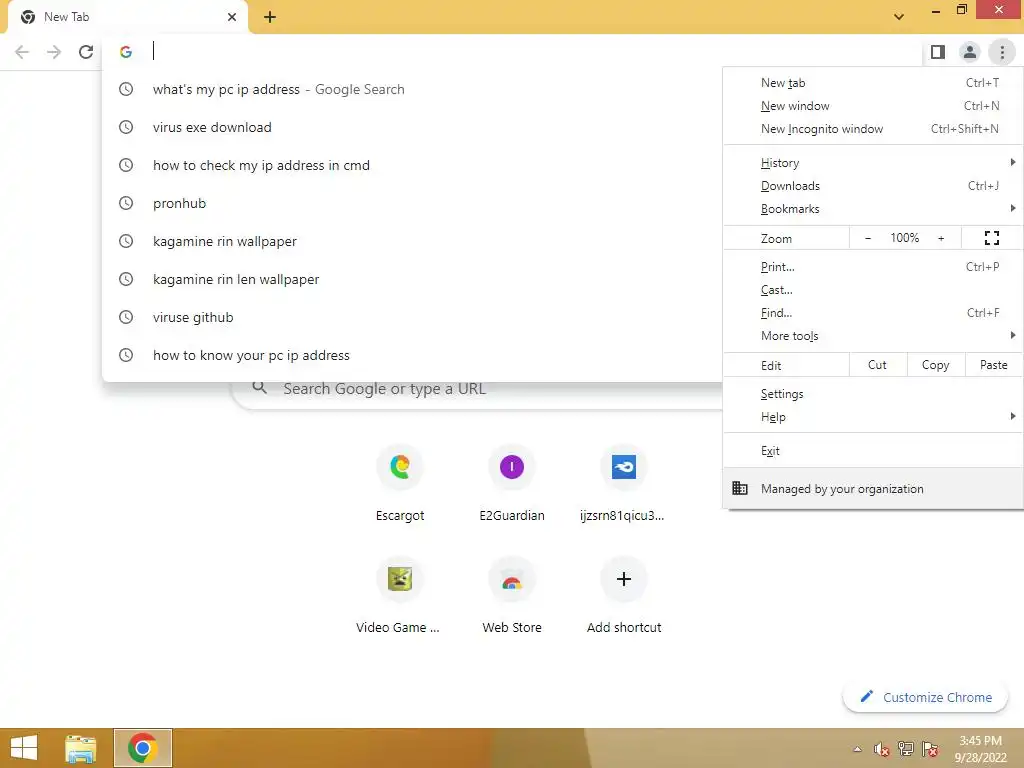Viewport: 1024px width, 768px height.
Task: Choose New window from the menu
Action: coord(872,106)
